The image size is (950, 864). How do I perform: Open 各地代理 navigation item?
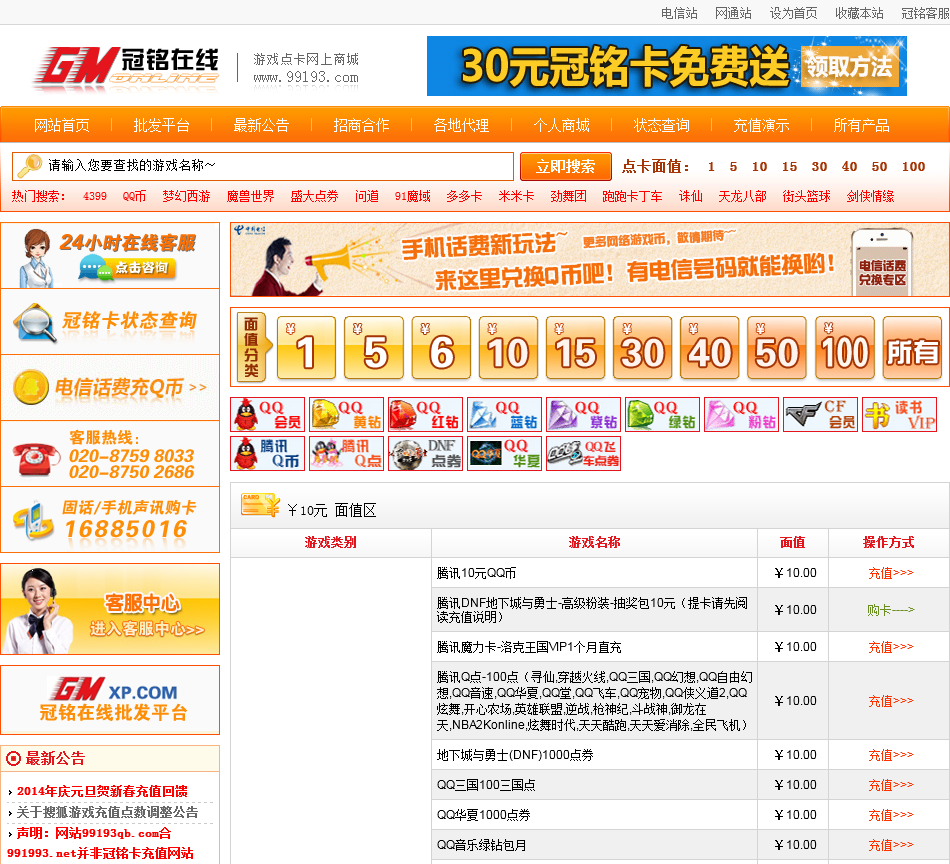(462, 125)
